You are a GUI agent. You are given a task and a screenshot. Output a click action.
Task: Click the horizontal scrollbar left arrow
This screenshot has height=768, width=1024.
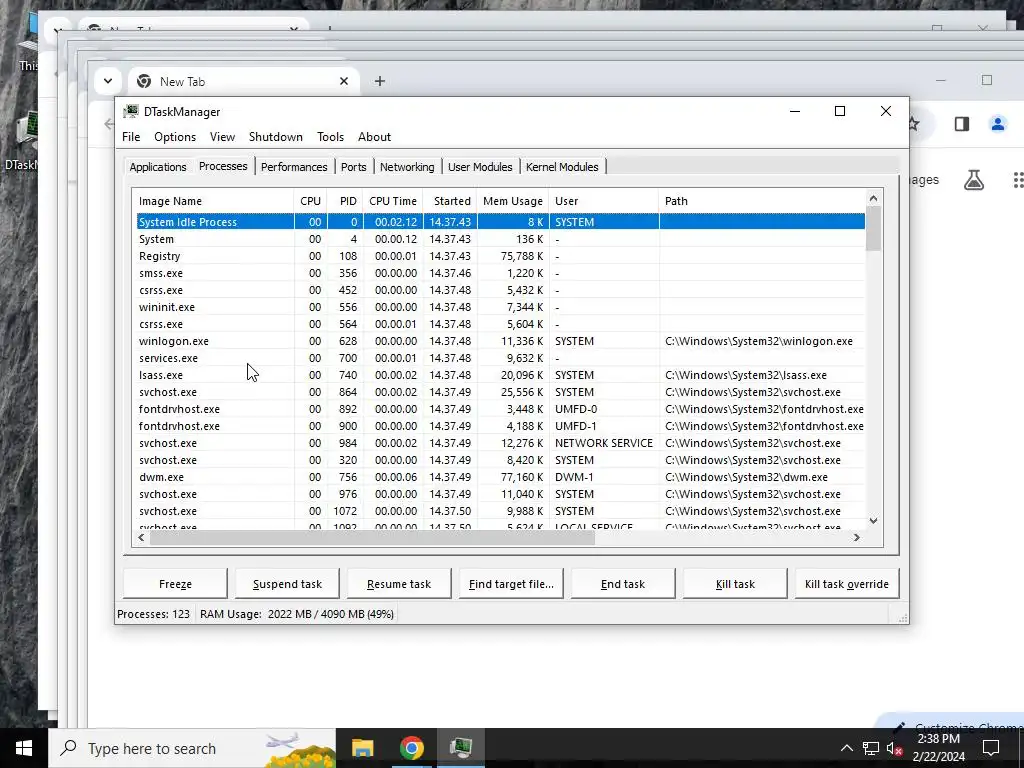coord(141,537)
